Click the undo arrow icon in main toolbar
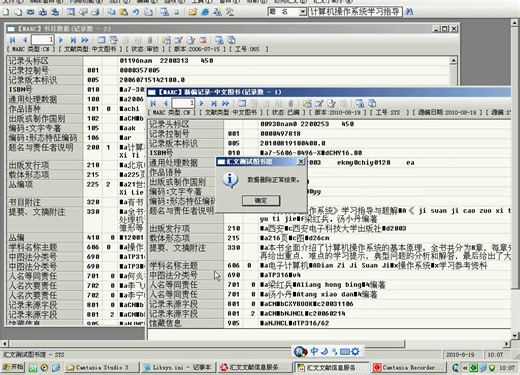Image resolution: width=520 pixels, height=375 pixels. (136, 12)
